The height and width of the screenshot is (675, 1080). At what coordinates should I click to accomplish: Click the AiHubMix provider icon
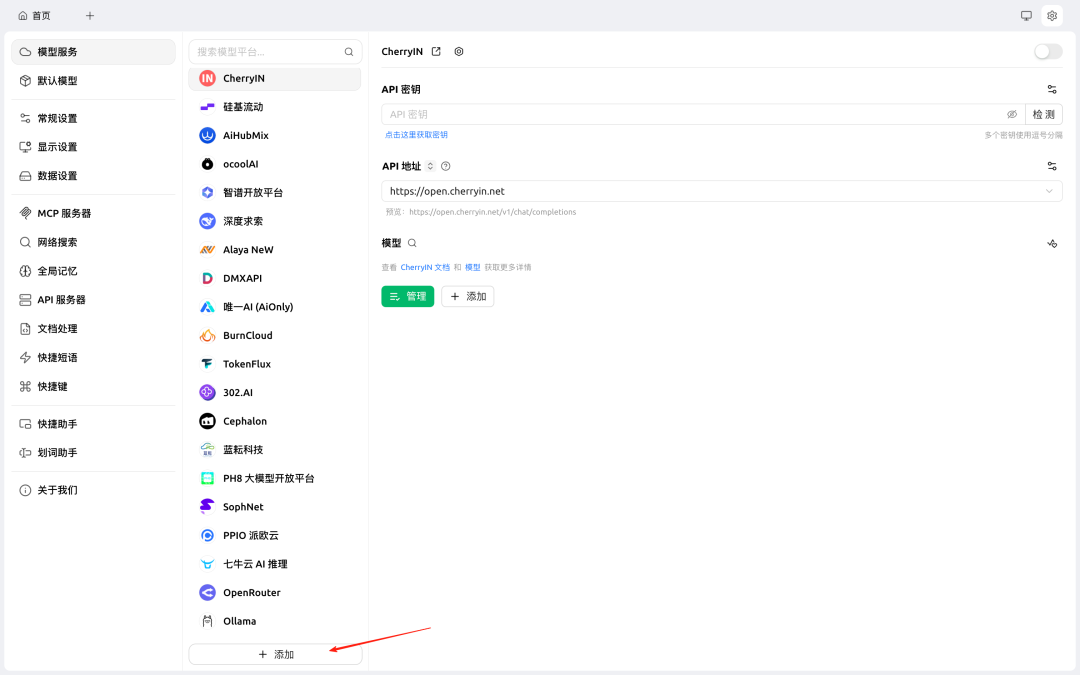pos(207,136)
